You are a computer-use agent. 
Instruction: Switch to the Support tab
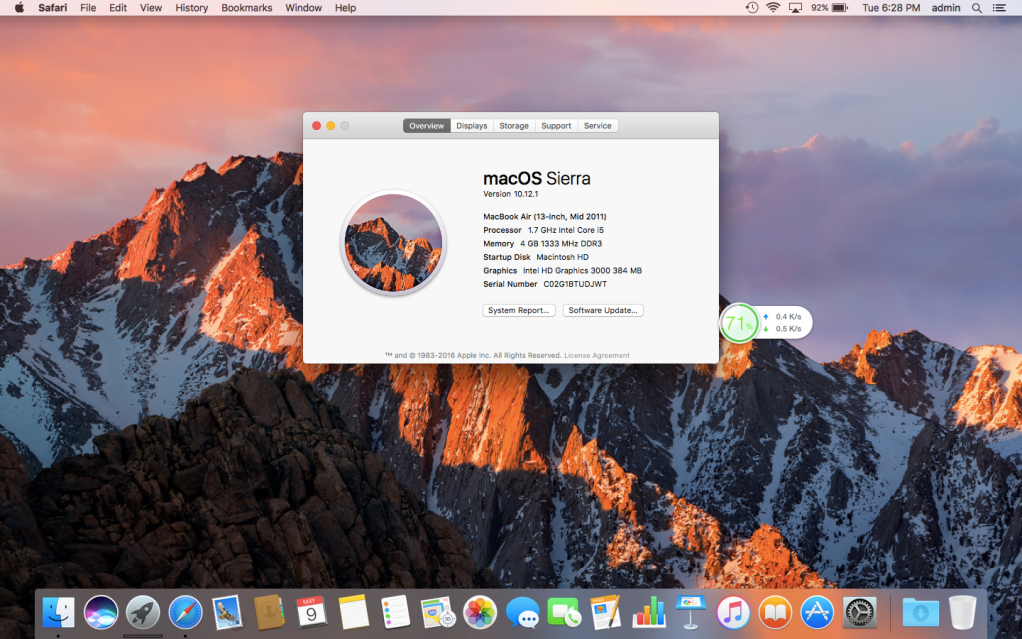click(556, 126)
